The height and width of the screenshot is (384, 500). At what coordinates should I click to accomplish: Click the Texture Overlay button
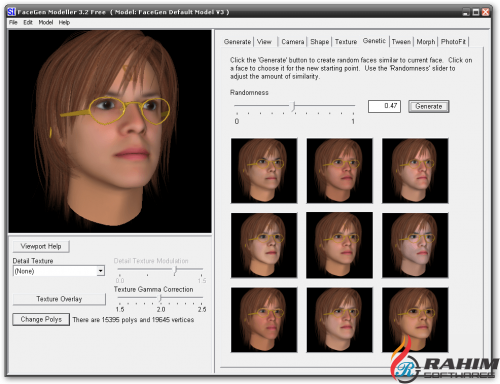(59, 299)
